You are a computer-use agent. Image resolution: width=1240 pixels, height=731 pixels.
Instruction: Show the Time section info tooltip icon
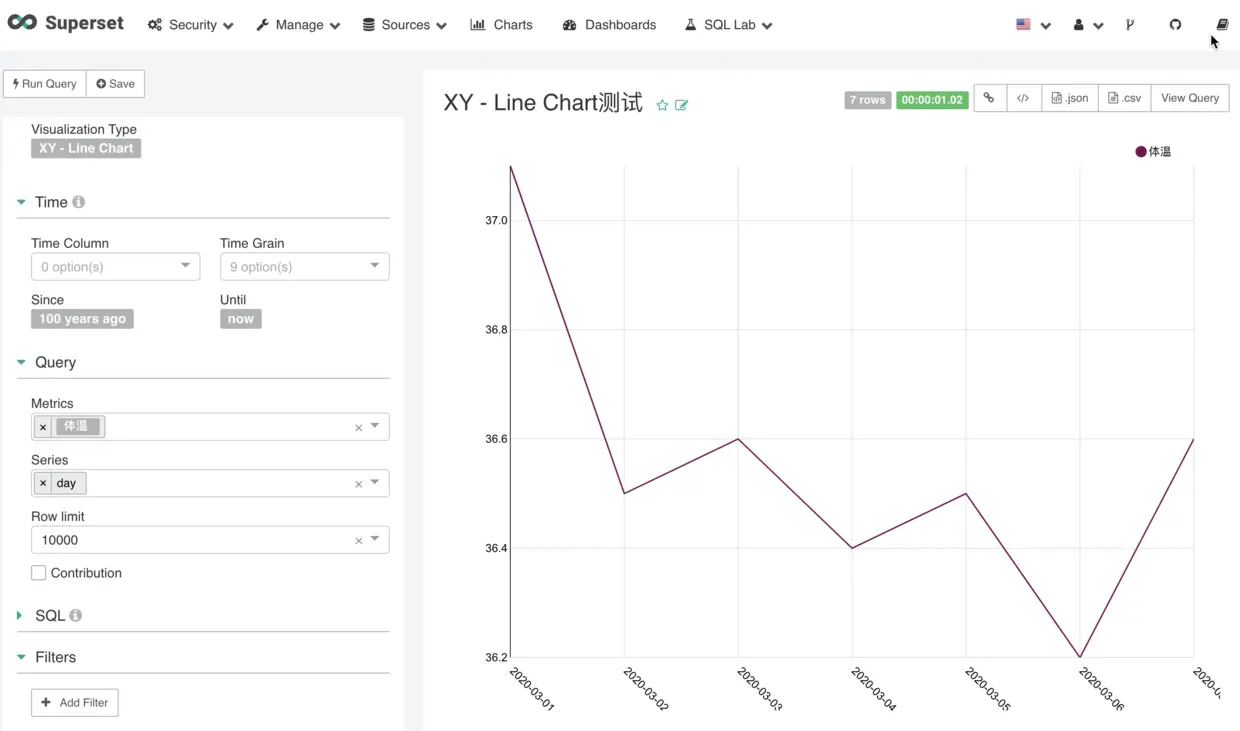coord(78,202)
